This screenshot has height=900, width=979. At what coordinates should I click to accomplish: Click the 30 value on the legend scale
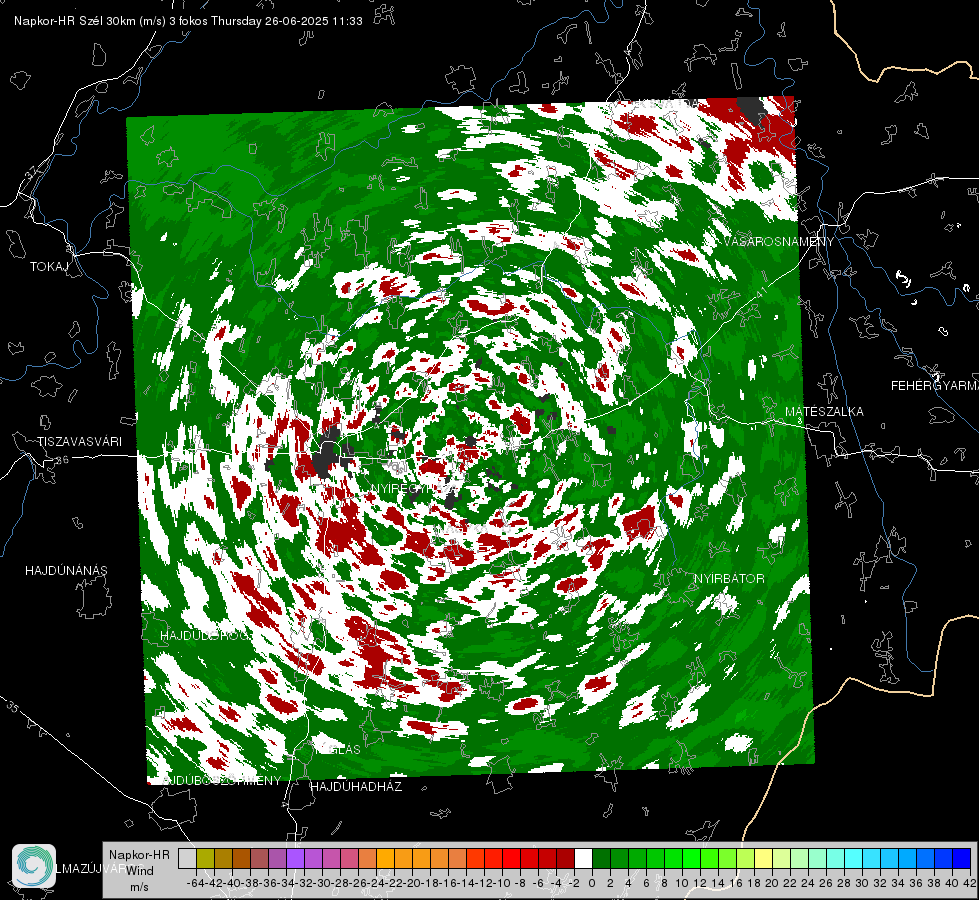862,883
